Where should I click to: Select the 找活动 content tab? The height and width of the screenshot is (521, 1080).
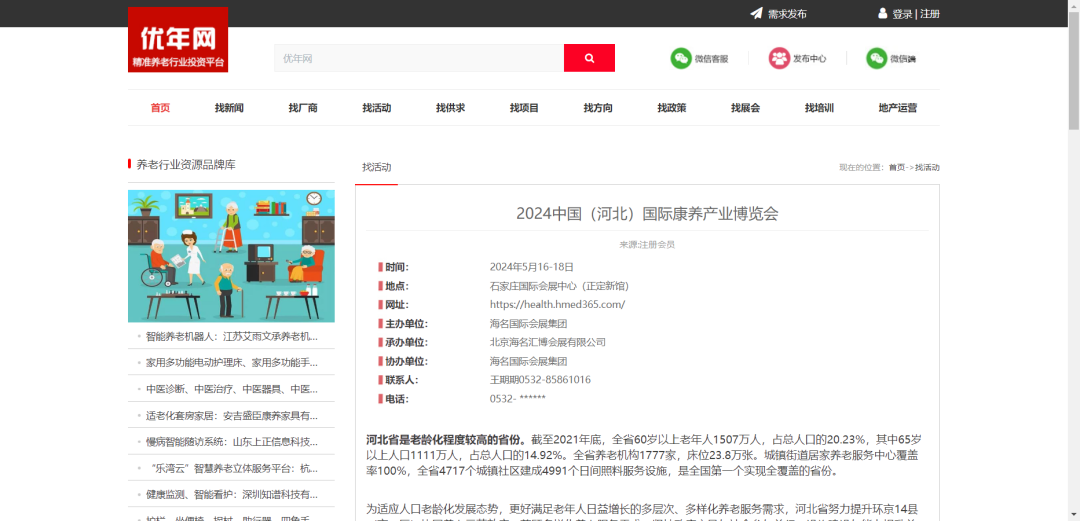(377, 167)
